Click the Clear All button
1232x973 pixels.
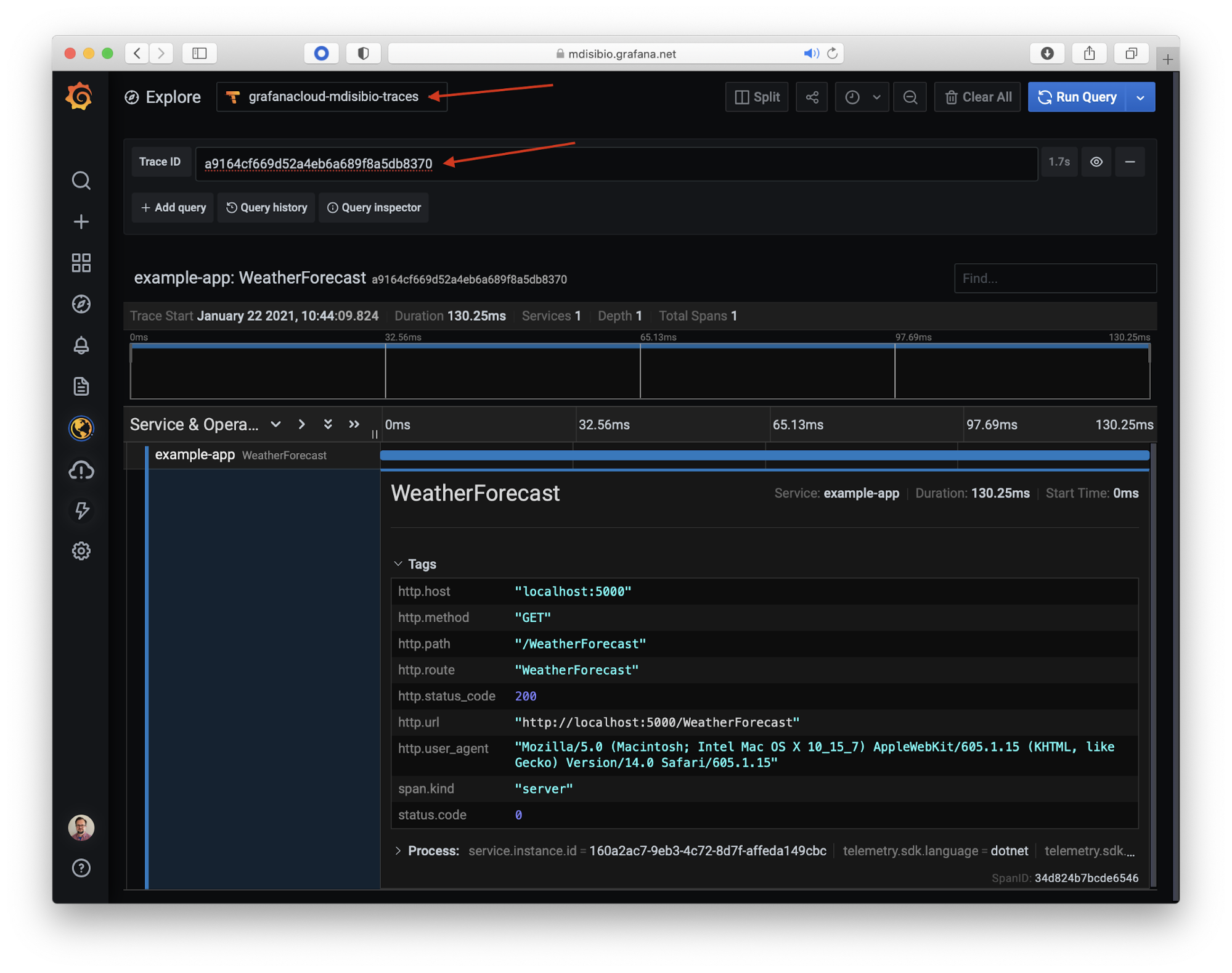tap(977, 97)
